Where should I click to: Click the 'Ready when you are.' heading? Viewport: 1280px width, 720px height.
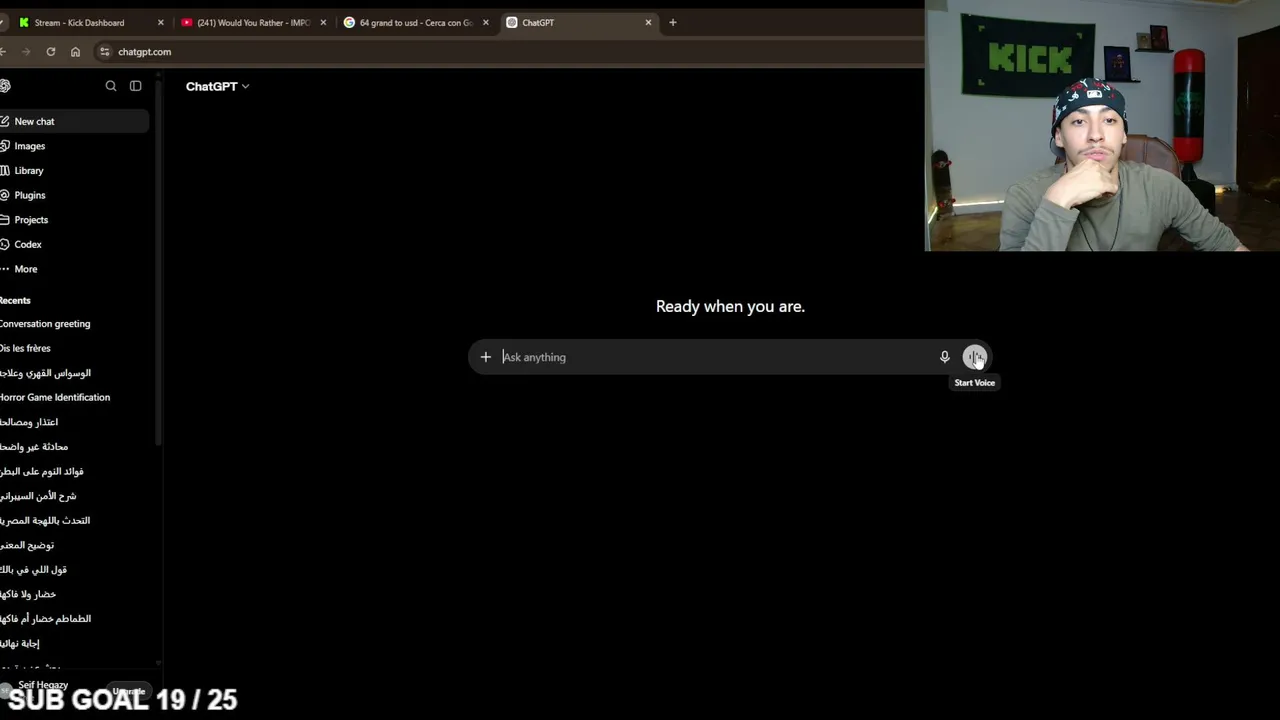[730, 306]
